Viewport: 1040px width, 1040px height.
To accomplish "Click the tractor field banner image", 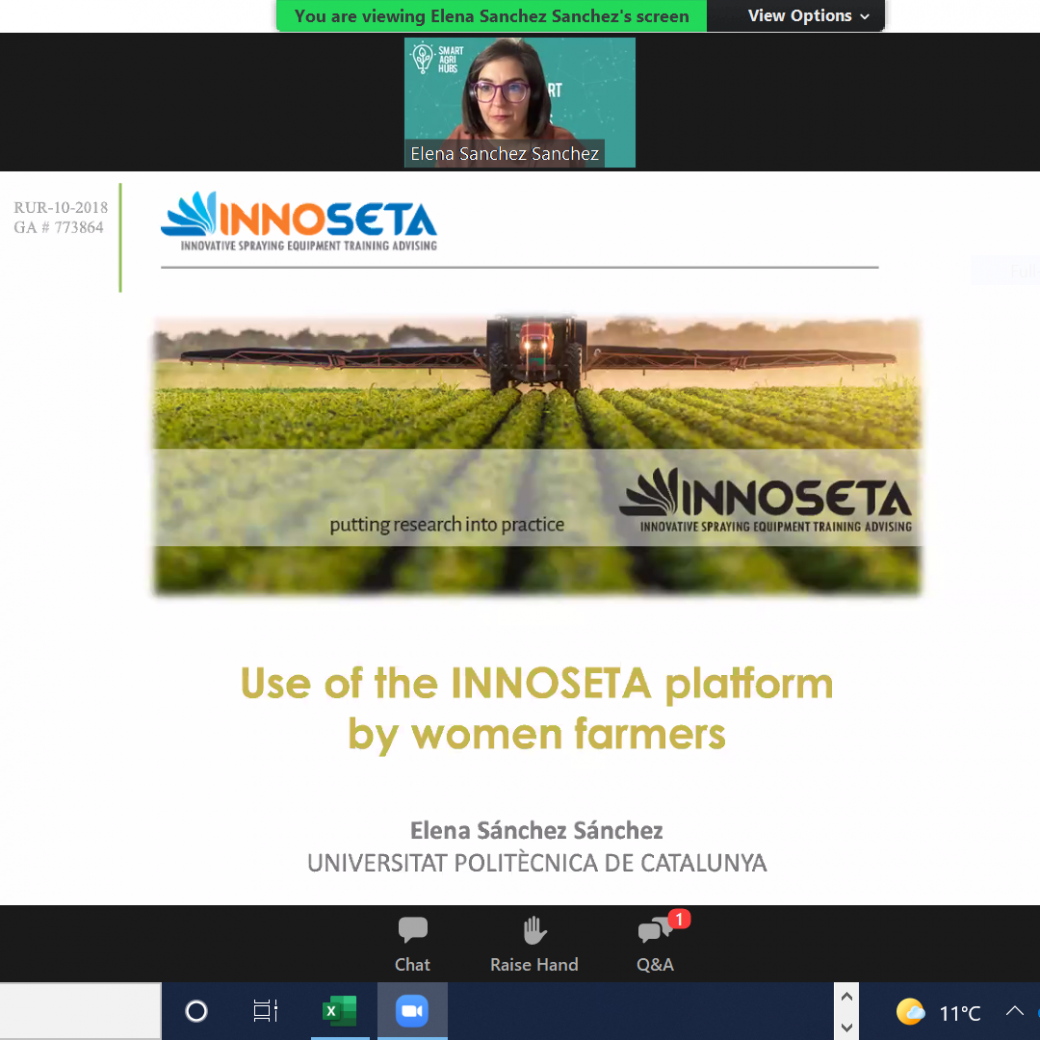I will [537, 455].
